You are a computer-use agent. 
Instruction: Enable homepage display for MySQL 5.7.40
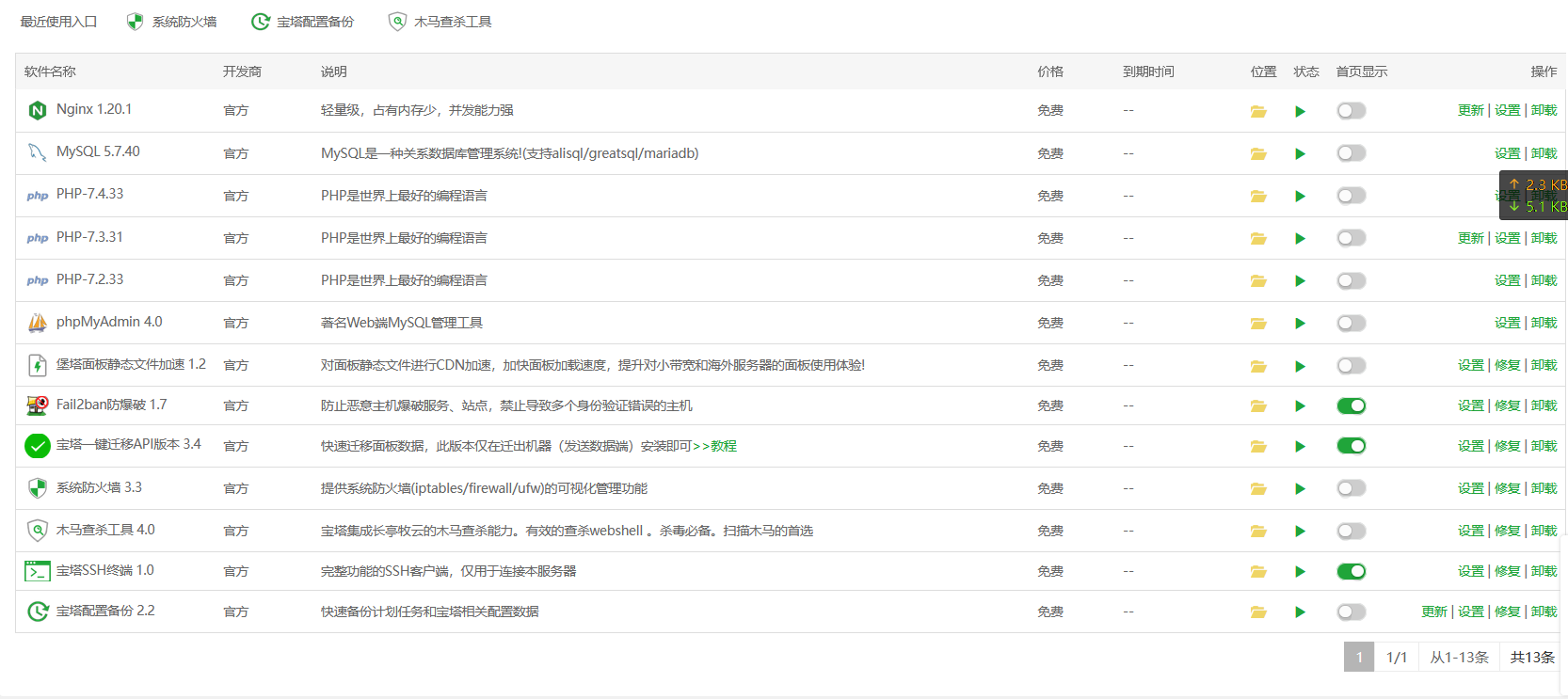(1351, 153)
